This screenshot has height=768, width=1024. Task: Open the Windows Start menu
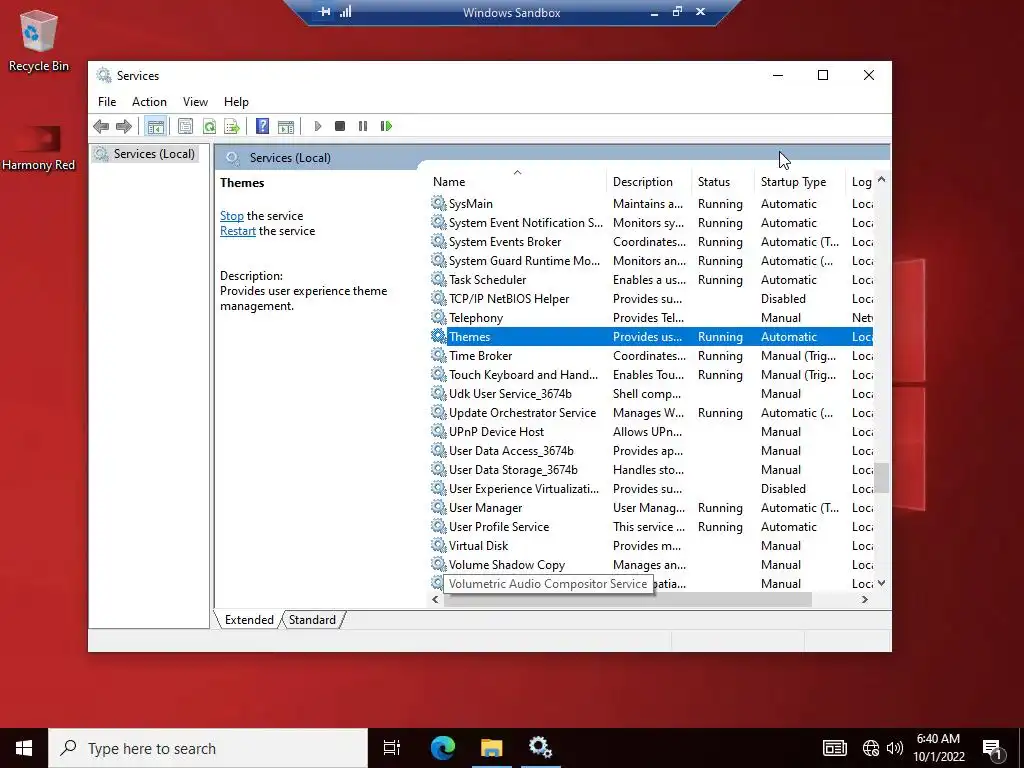tap(24, 748)
